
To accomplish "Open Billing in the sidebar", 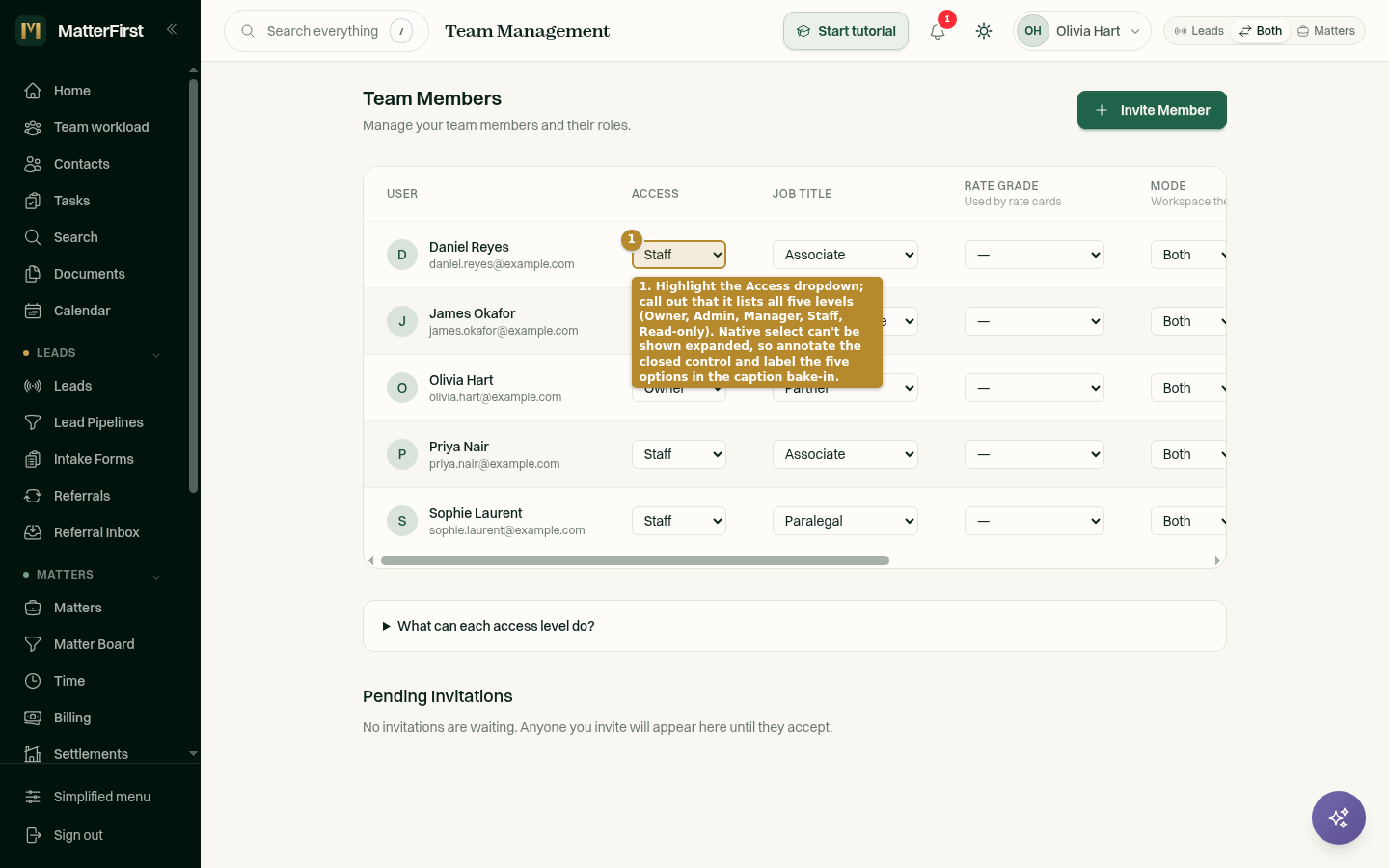I will coord(93,718).
